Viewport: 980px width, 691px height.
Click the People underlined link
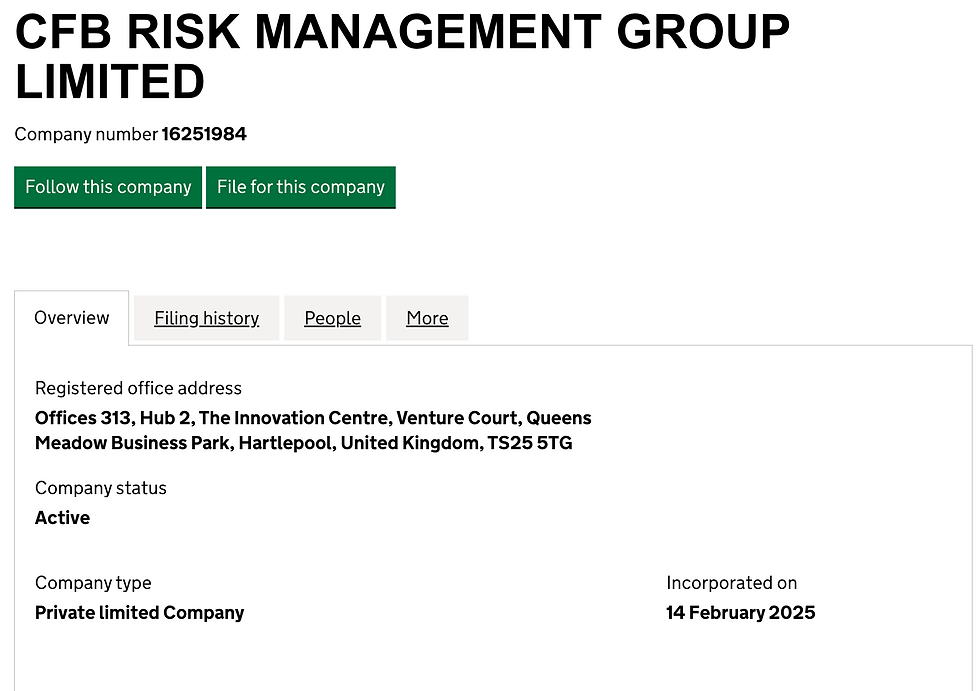pyautogui.click(x=332, y=318)
